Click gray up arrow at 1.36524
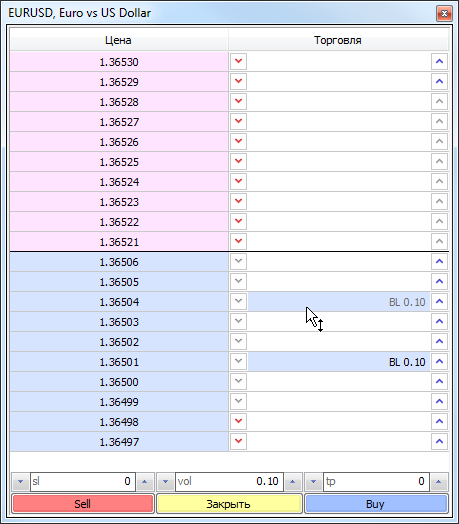459x524 pixels. [439, 181]
